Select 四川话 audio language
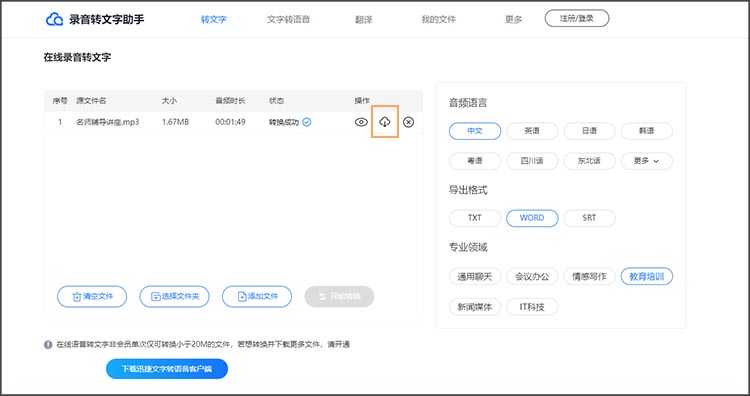The width and height of the screenshot is (750, 396). 532,161
